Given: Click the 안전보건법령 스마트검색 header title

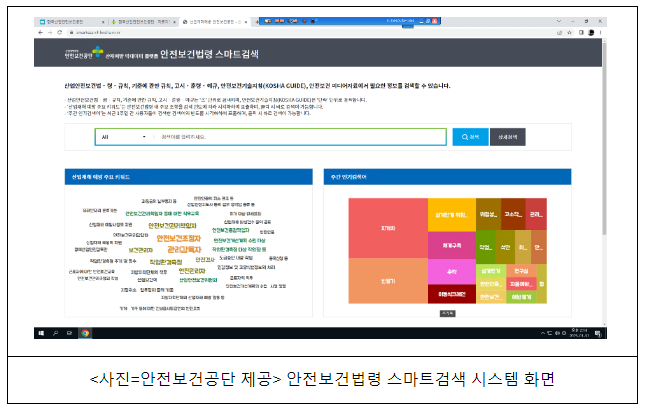Looking at the screenshot, I should click(x=209, y=54).
